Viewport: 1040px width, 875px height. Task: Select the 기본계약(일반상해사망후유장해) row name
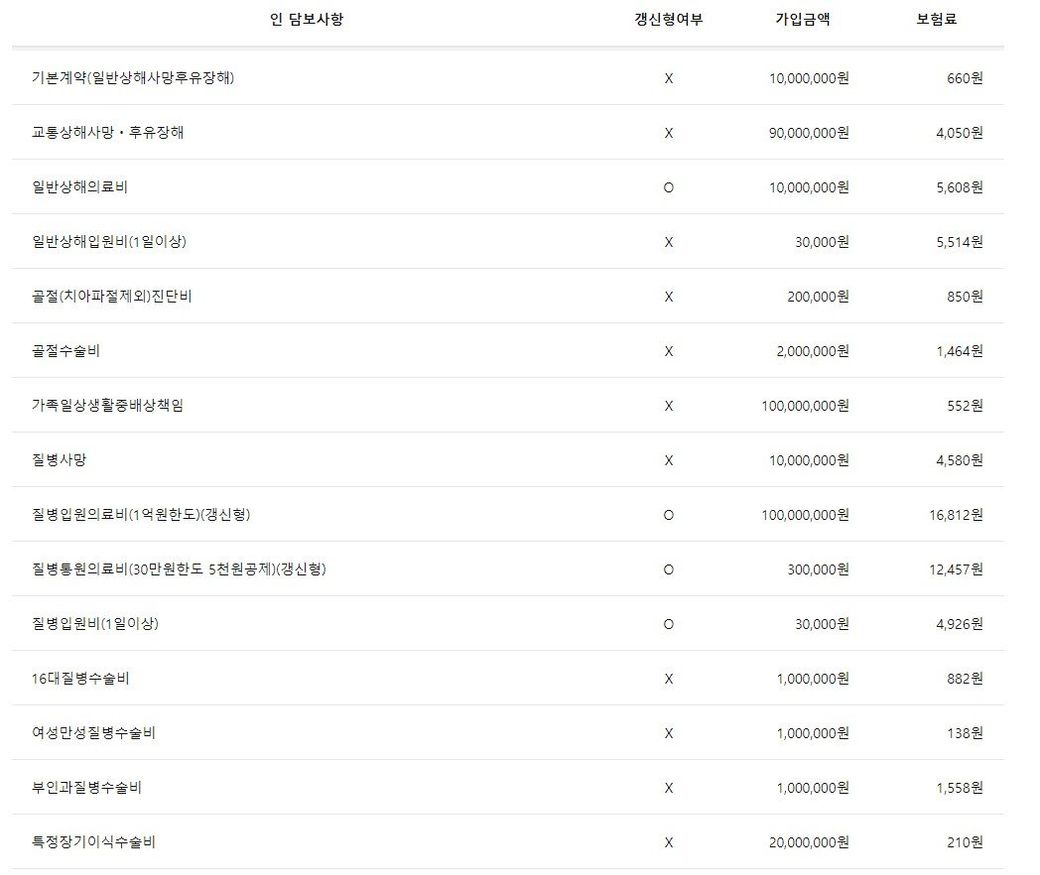pos(133,78)
